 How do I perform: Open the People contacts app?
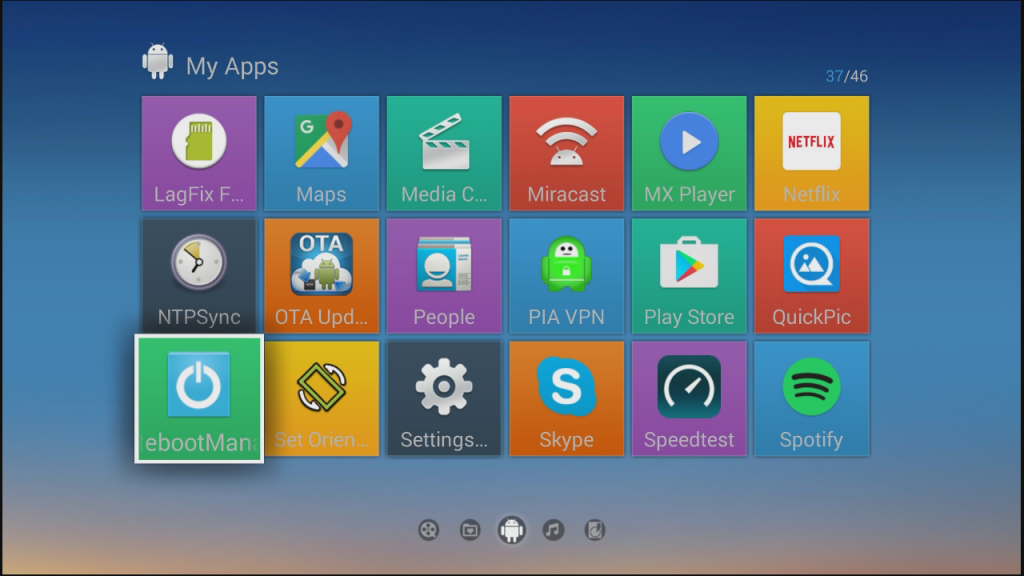click(444, 276)
